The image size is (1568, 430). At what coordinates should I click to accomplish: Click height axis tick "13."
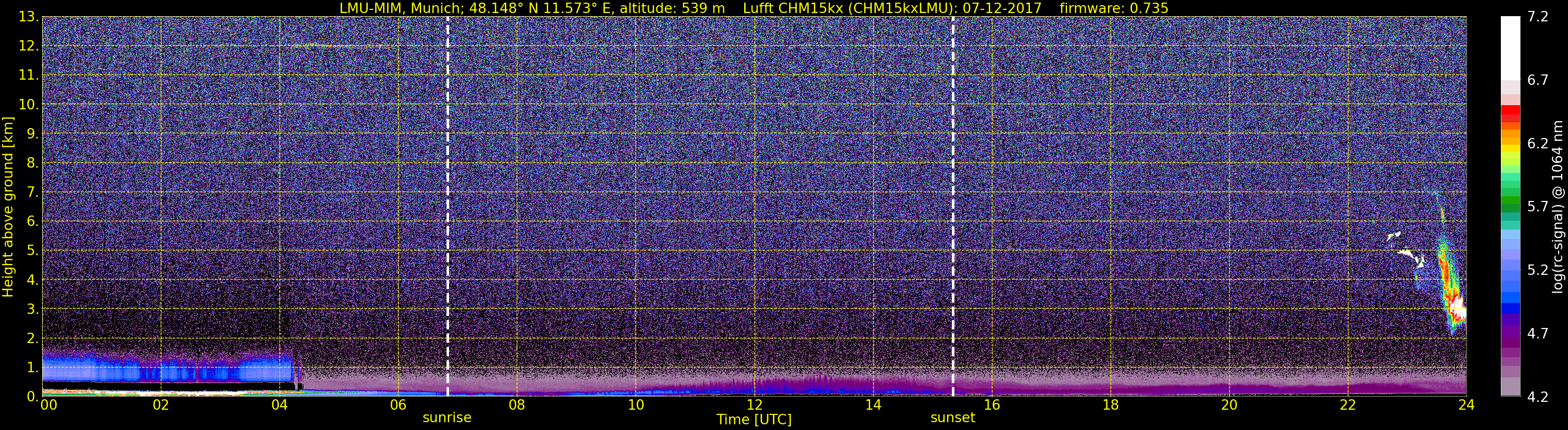[x=29, y=17]
